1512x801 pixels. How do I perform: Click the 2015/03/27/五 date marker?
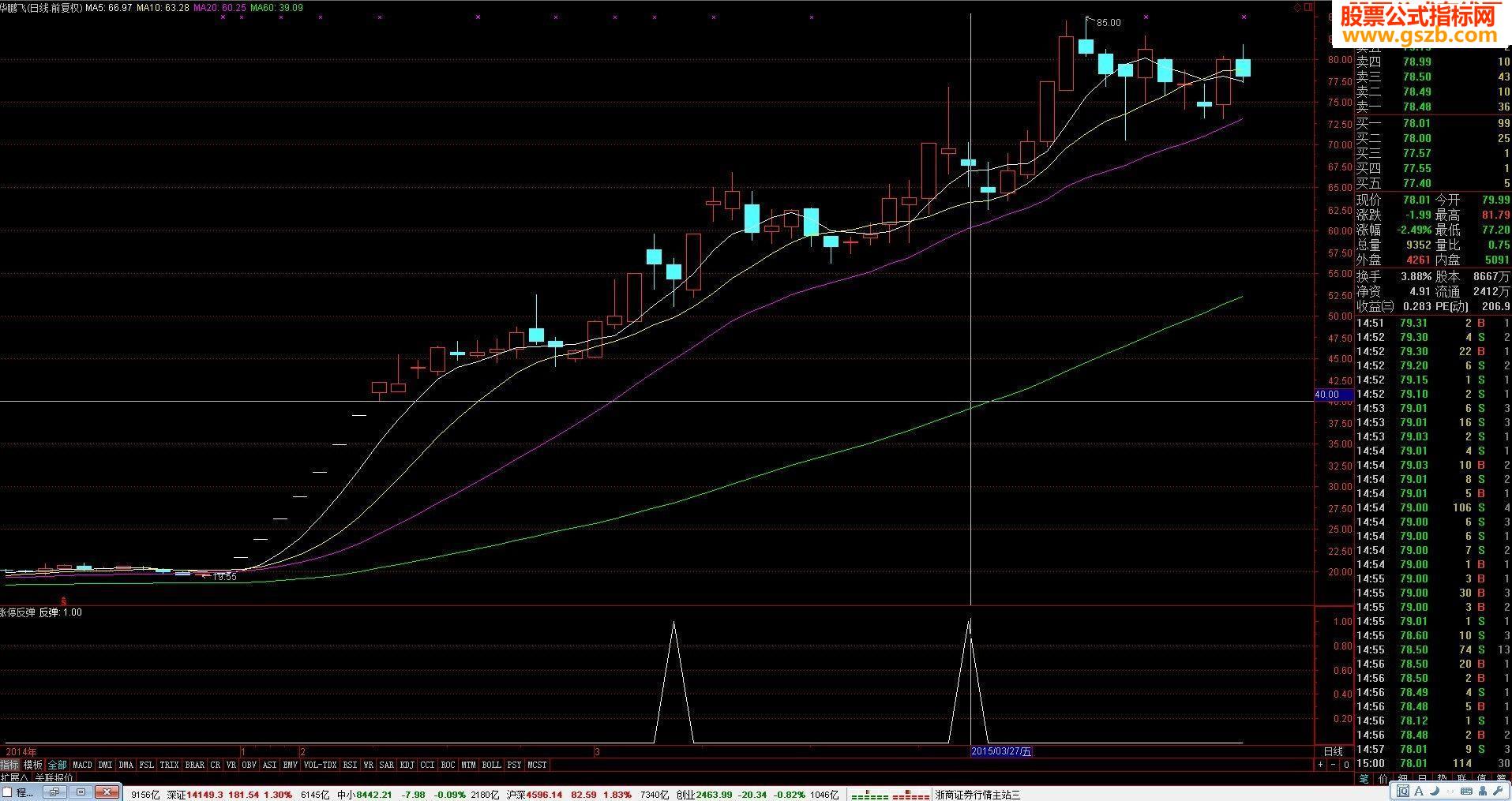click(1001, 751)
